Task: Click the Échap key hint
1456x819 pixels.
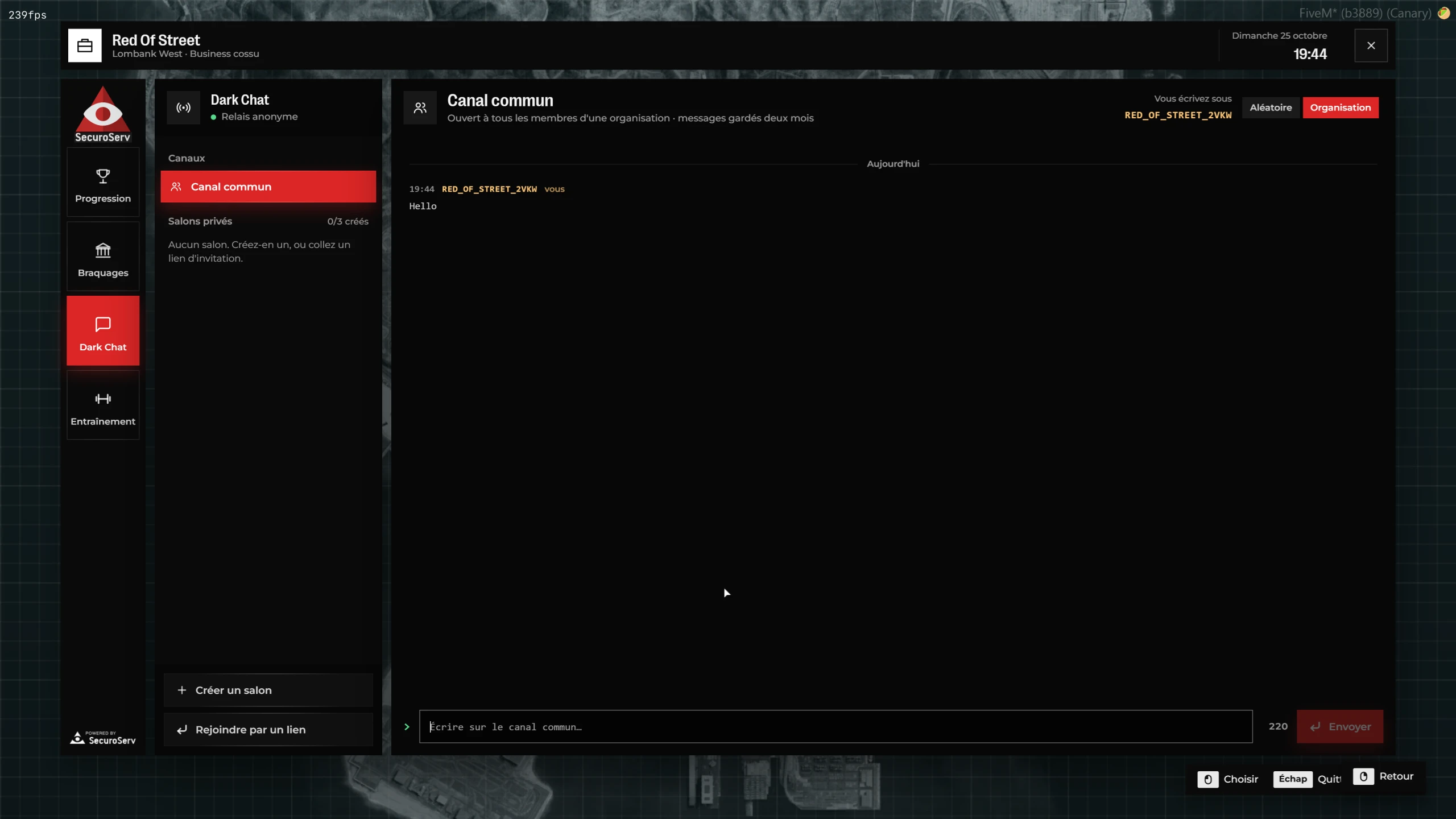Action: point(1293,779)
